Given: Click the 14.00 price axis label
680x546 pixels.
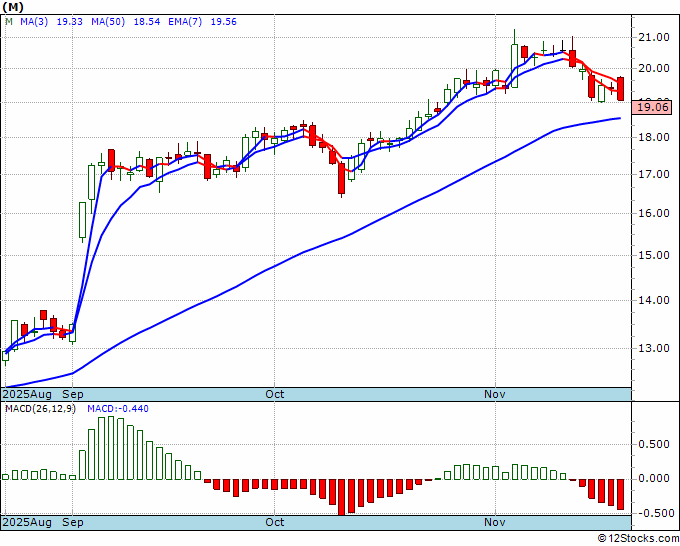Looking at the screenshot, I should coord(654,300).
